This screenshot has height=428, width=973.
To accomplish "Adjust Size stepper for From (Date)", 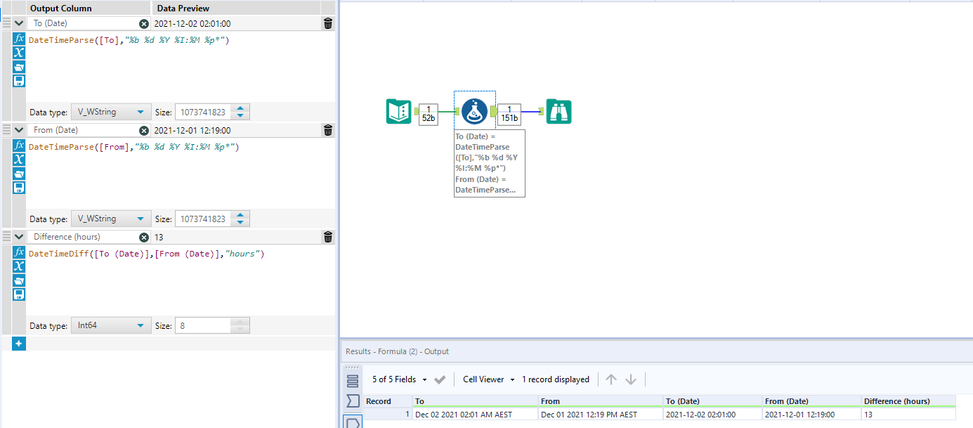I will 241,219.
